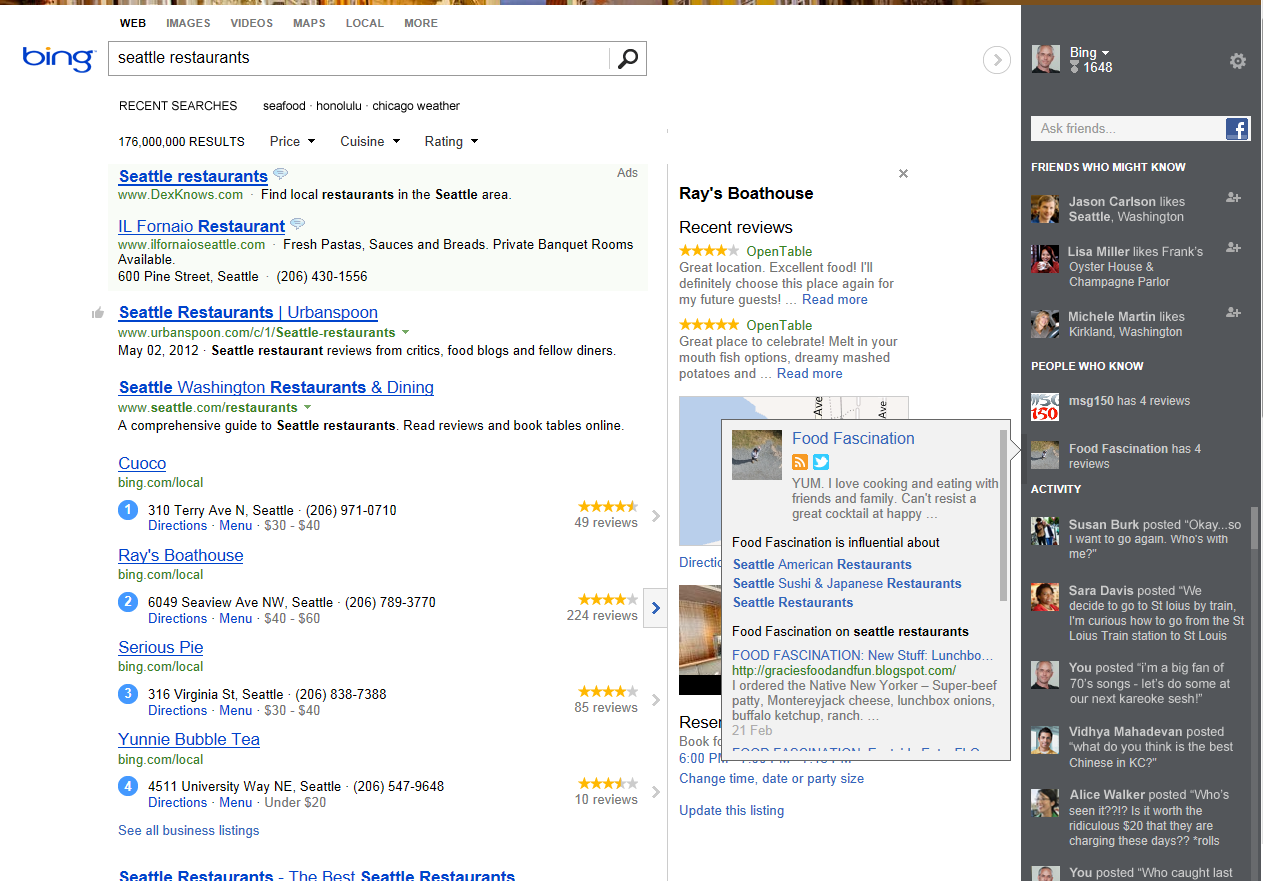
Task: Click map pin number 3 for Serious Pie
Action: tap(128, 694)
